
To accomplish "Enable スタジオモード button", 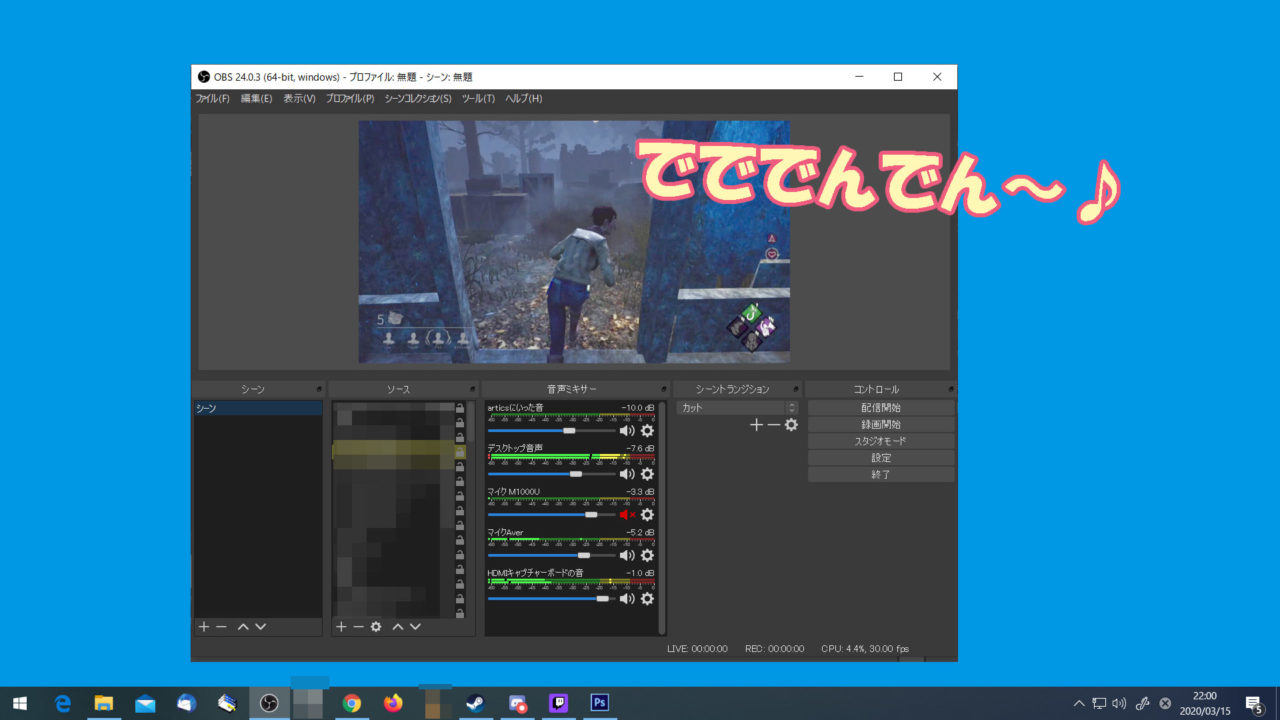I will point(881,441).
